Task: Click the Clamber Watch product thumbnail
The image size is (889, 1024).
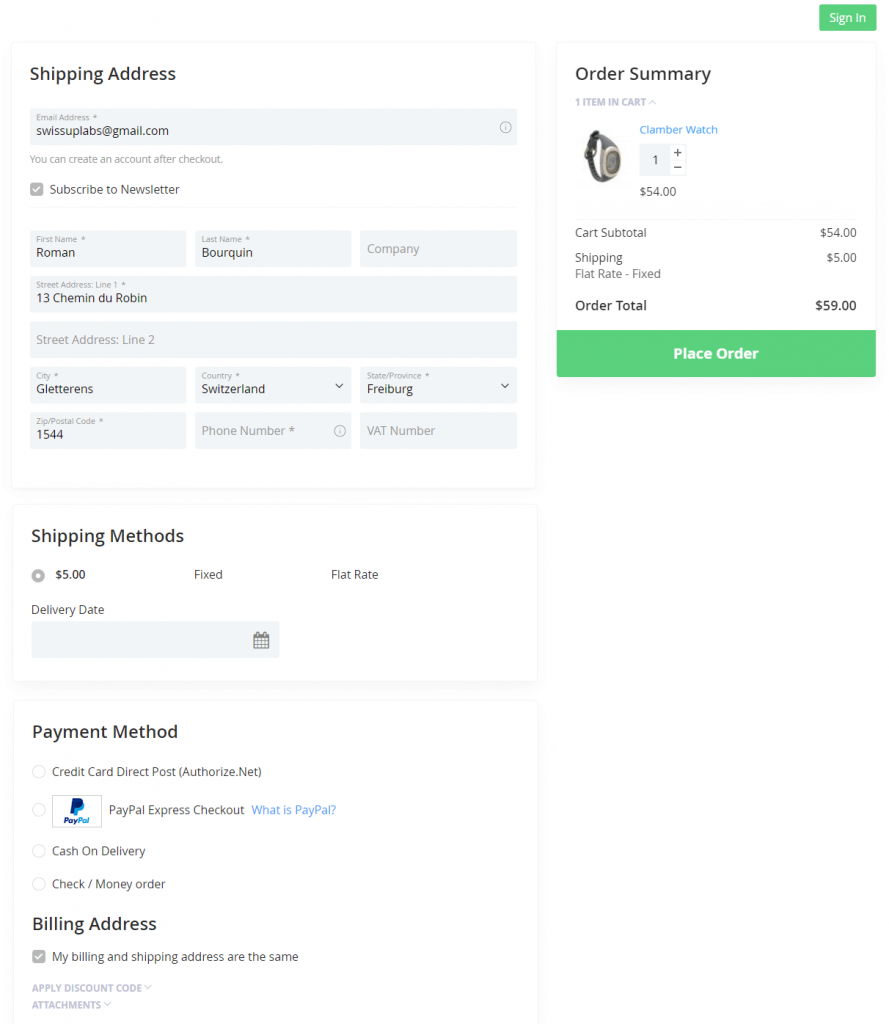Action: pyautogui.click(x=600, y=156)
